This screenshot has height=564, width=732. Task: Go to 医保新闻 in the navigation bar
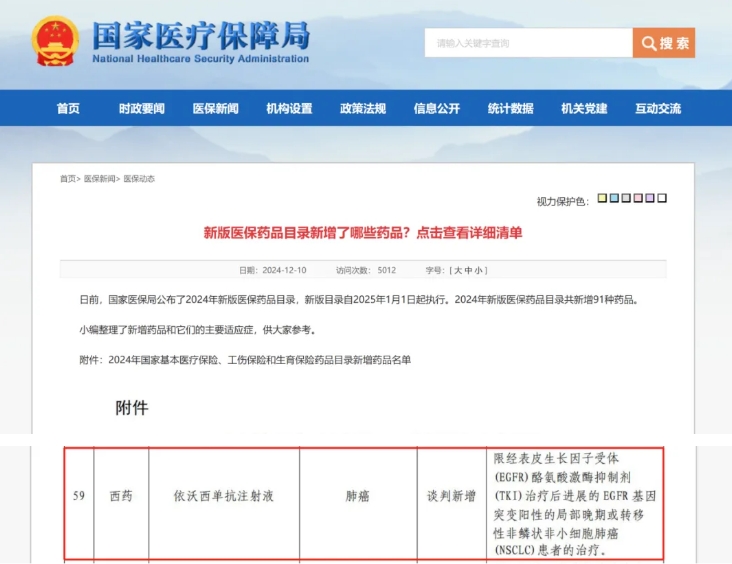pos(215,108)
